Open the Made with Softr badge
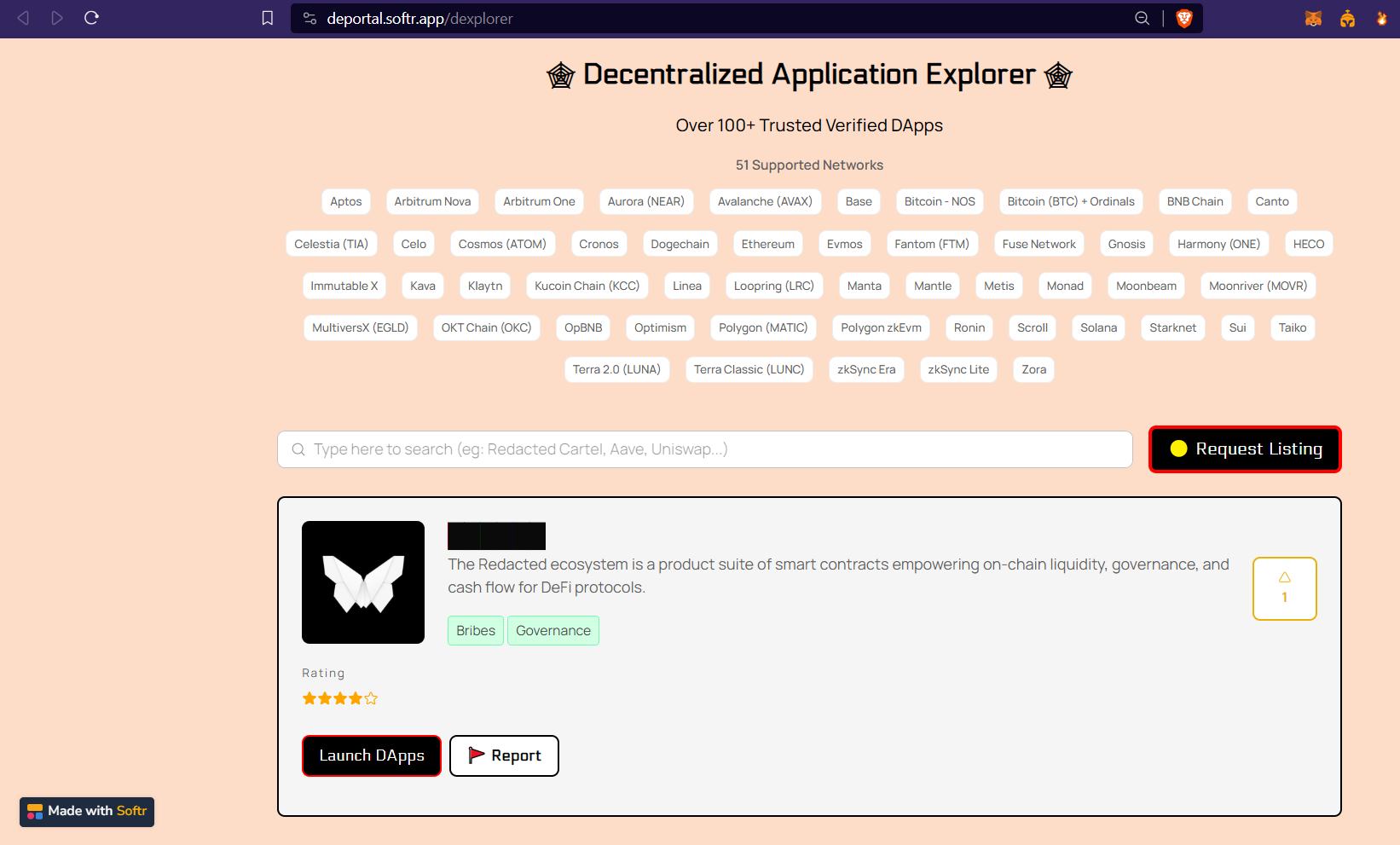The height and width of the screenshot is (845, 1400). 87,811
